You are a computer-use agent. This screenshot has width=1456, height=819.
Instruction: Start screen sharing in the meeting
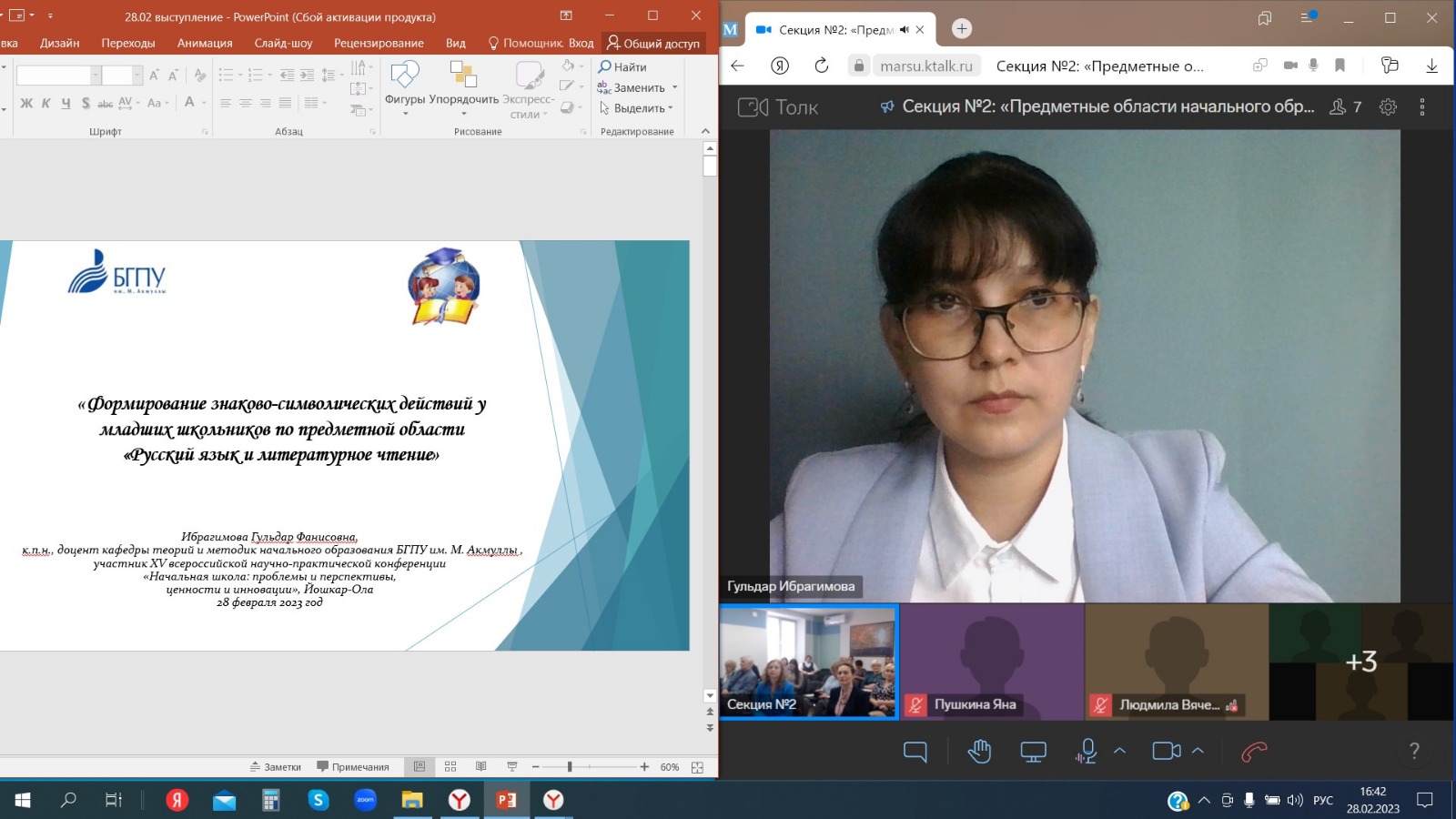(x=1033, y=752)
